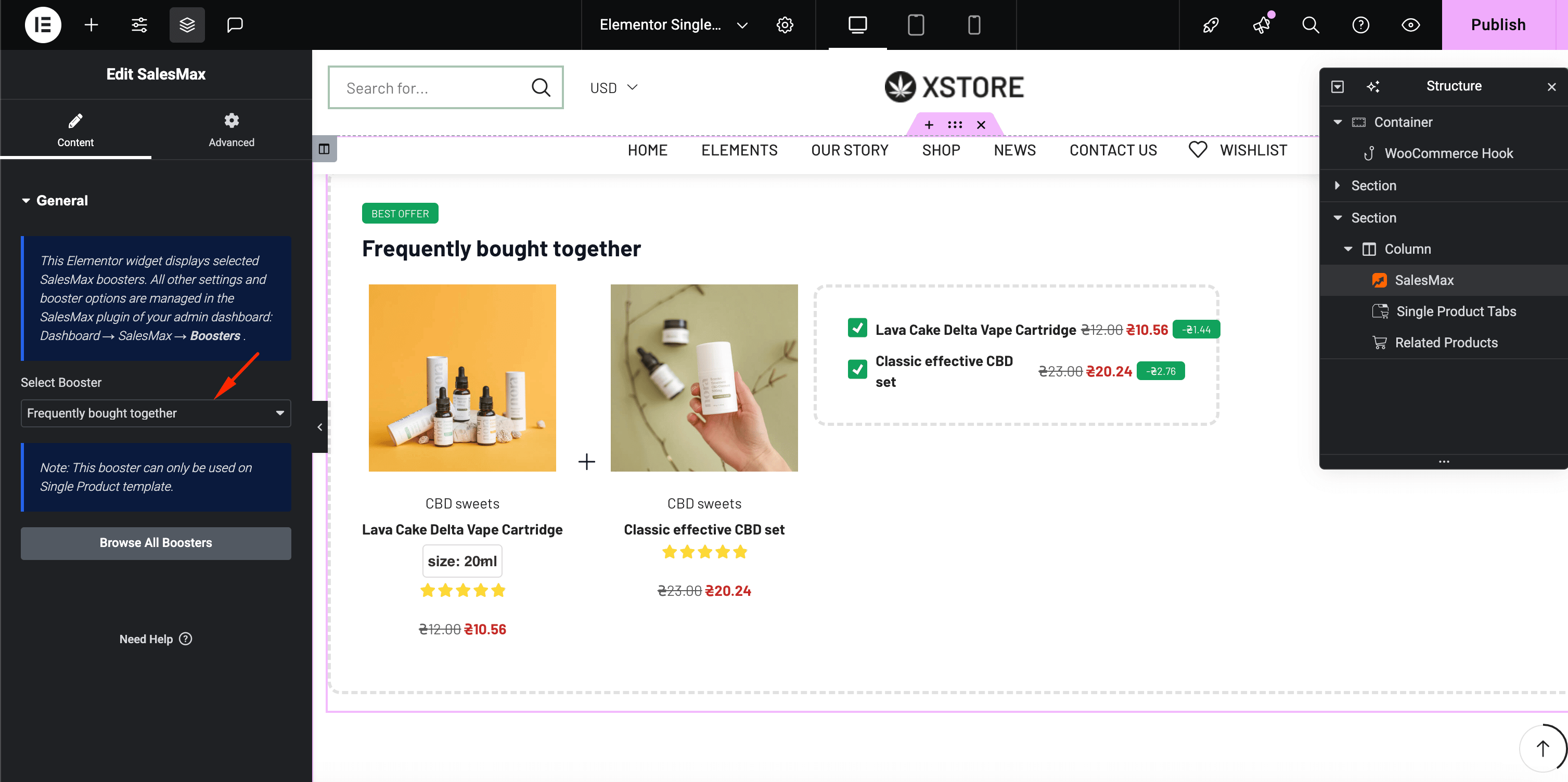Viewport: 1568px width, 782px height.
Task: Open the USD currency dropdown
Action: click(613, 88)
